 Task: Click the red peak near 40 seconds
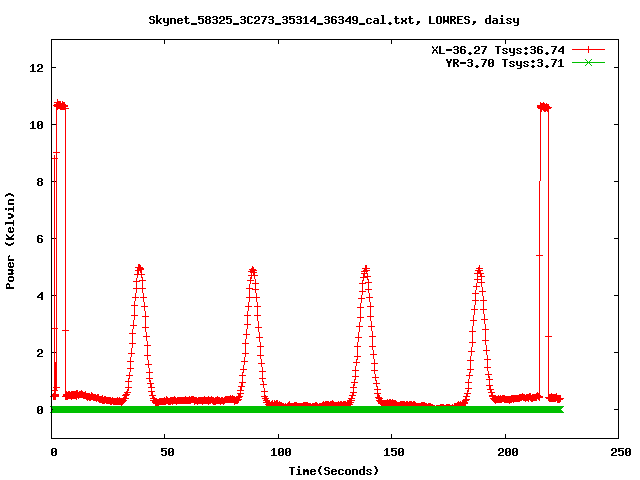(x=140, y=269)
